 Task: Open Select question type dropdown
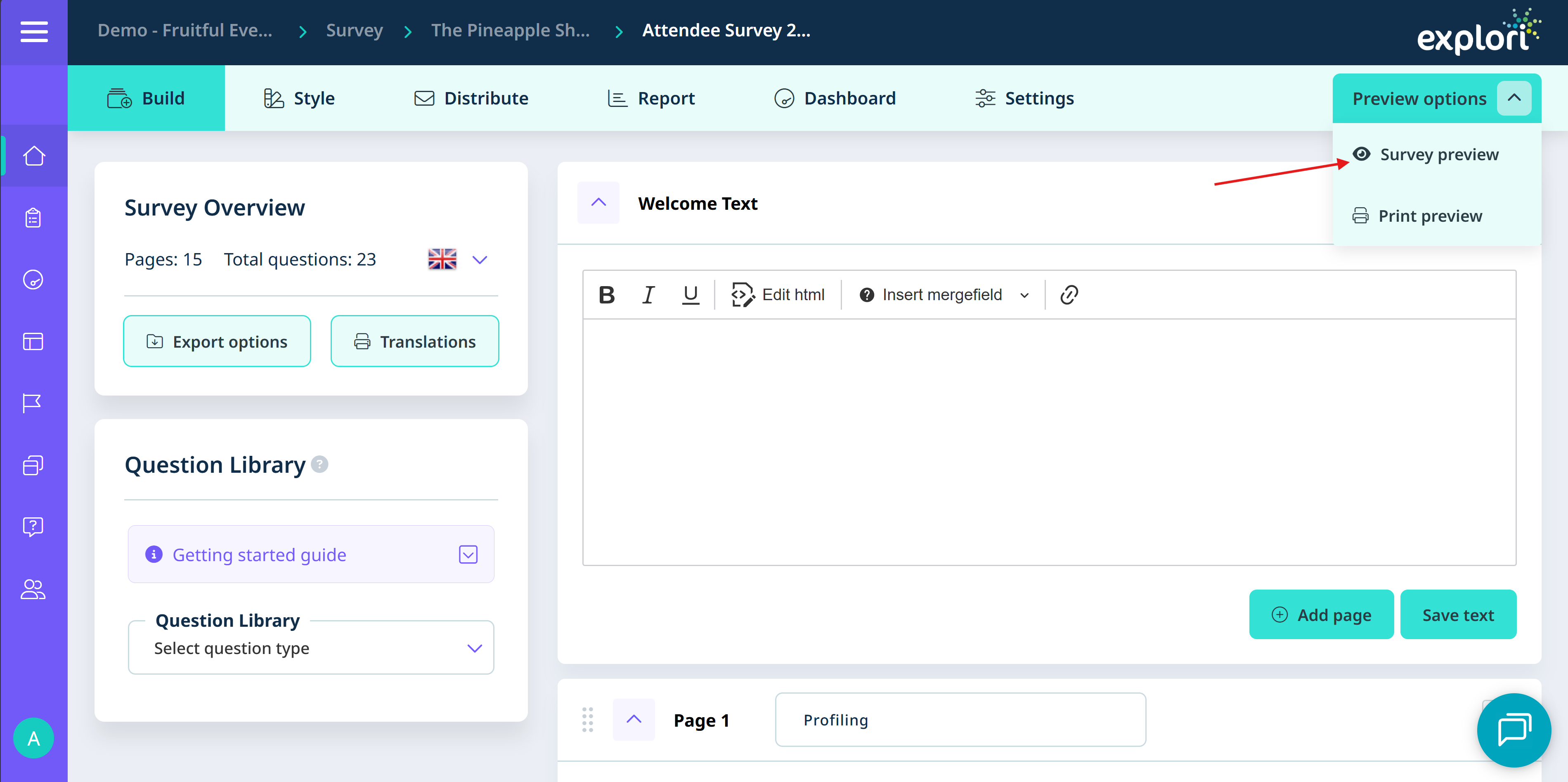pos(310,648)
